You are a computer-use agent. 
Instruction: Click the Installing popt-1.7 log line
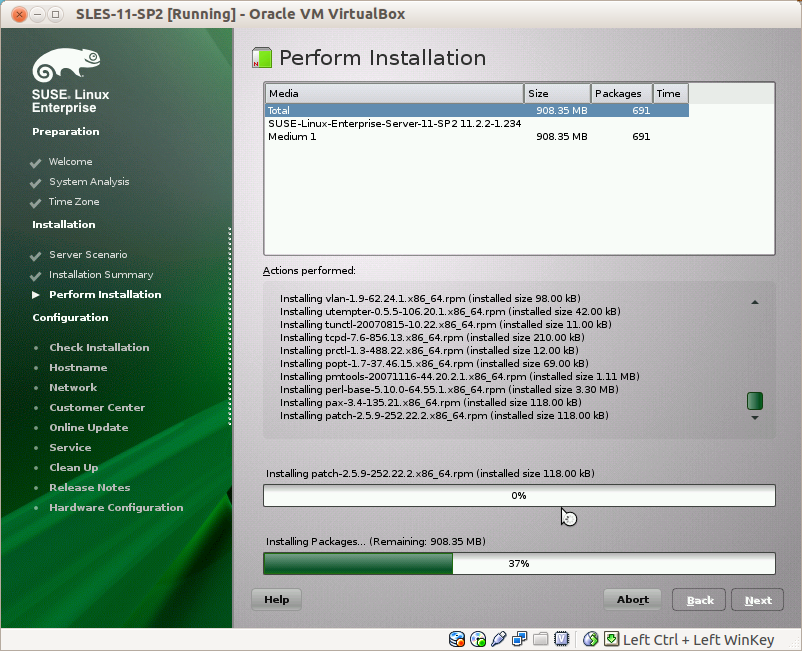[434, 364]
